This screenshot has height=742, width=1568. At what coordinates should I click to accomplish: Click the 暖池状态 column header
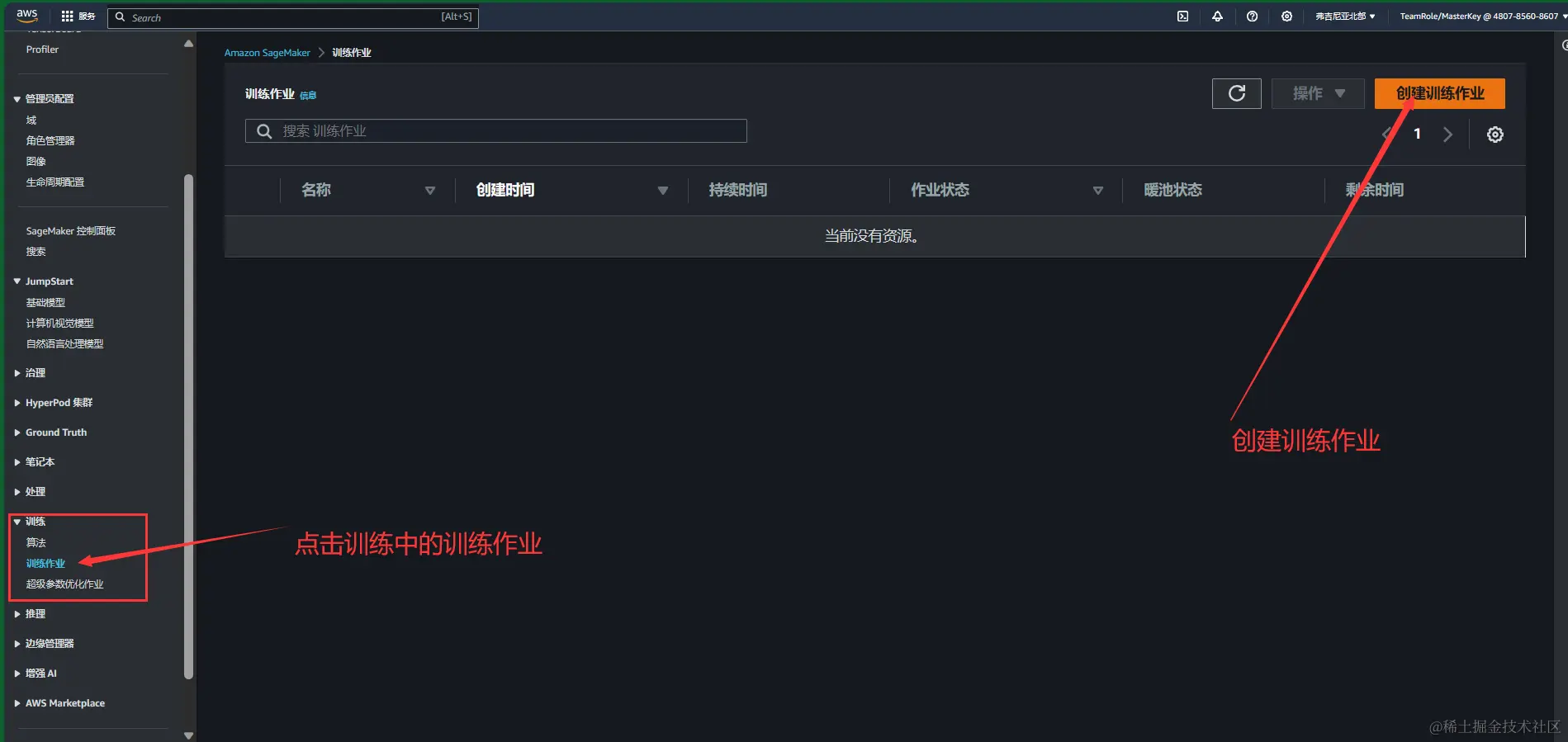click(1172, 191)
